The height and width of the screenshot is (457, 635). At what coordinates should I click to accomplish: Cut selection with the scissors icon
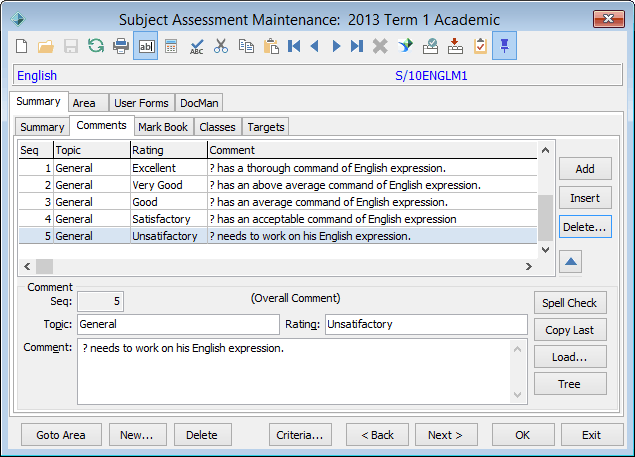pos(221,46)
